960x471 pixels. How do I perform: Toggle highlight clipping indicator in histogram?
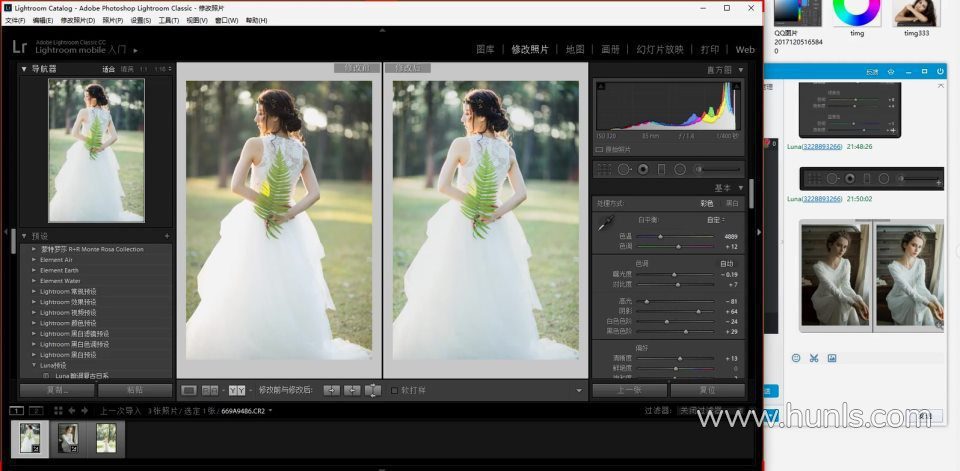click(x=737, y=86)
